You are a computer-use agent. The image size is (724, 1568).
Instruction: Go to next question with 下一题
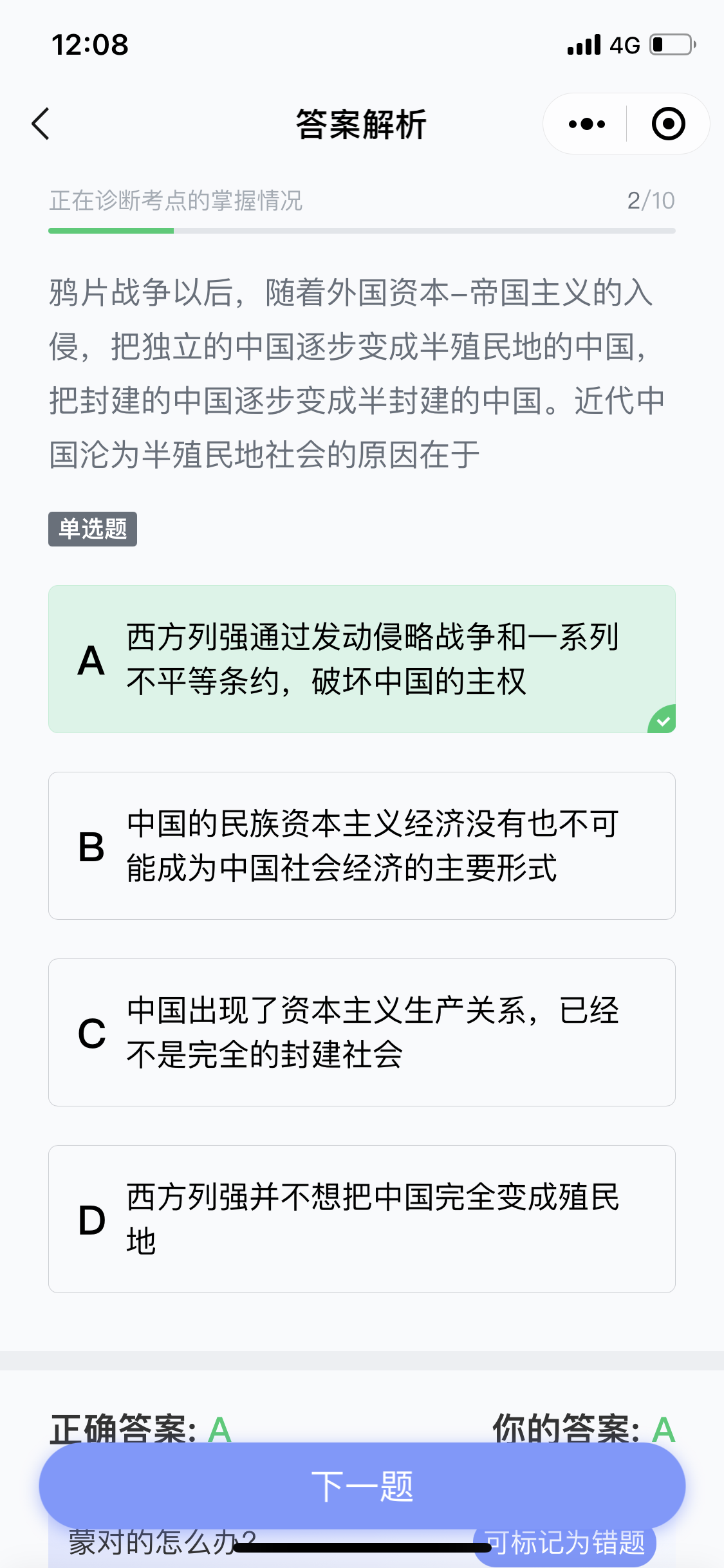(362, 1486)
